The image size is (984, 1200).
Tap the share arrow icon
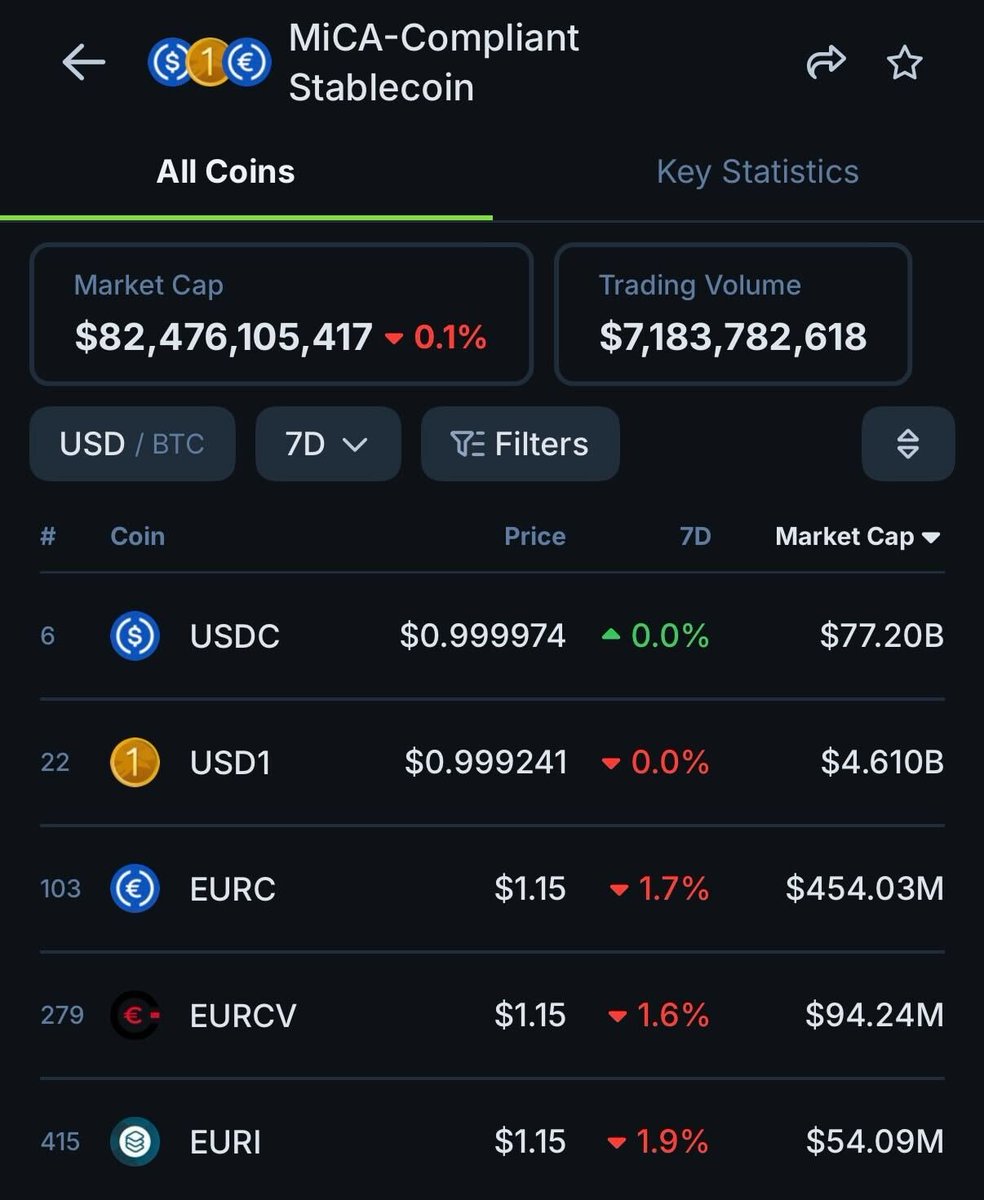pyautogui.click(x=825, y=64)
